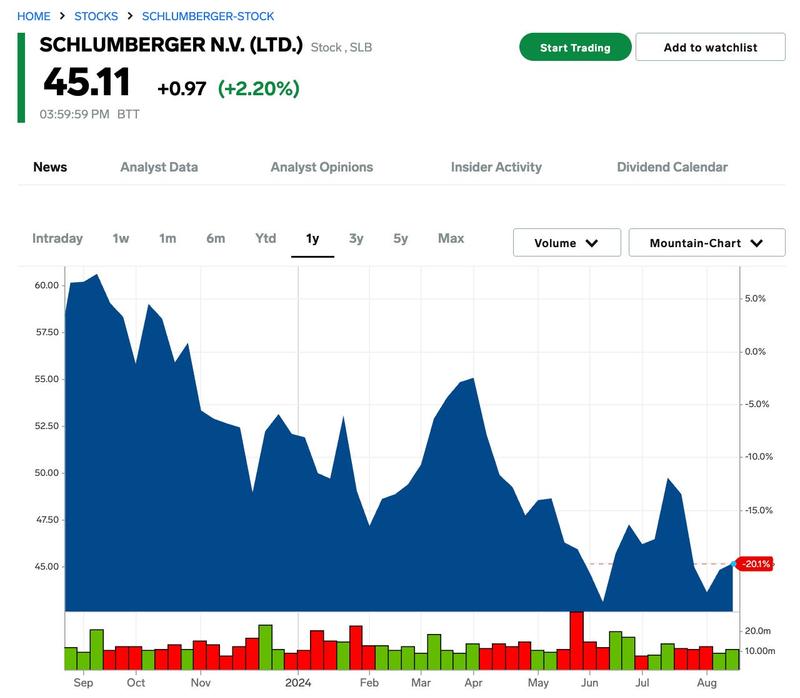Viewport: 800px width, 698px height.
Task: Select the Intraday chart range
Action: [x=57, y=238]
